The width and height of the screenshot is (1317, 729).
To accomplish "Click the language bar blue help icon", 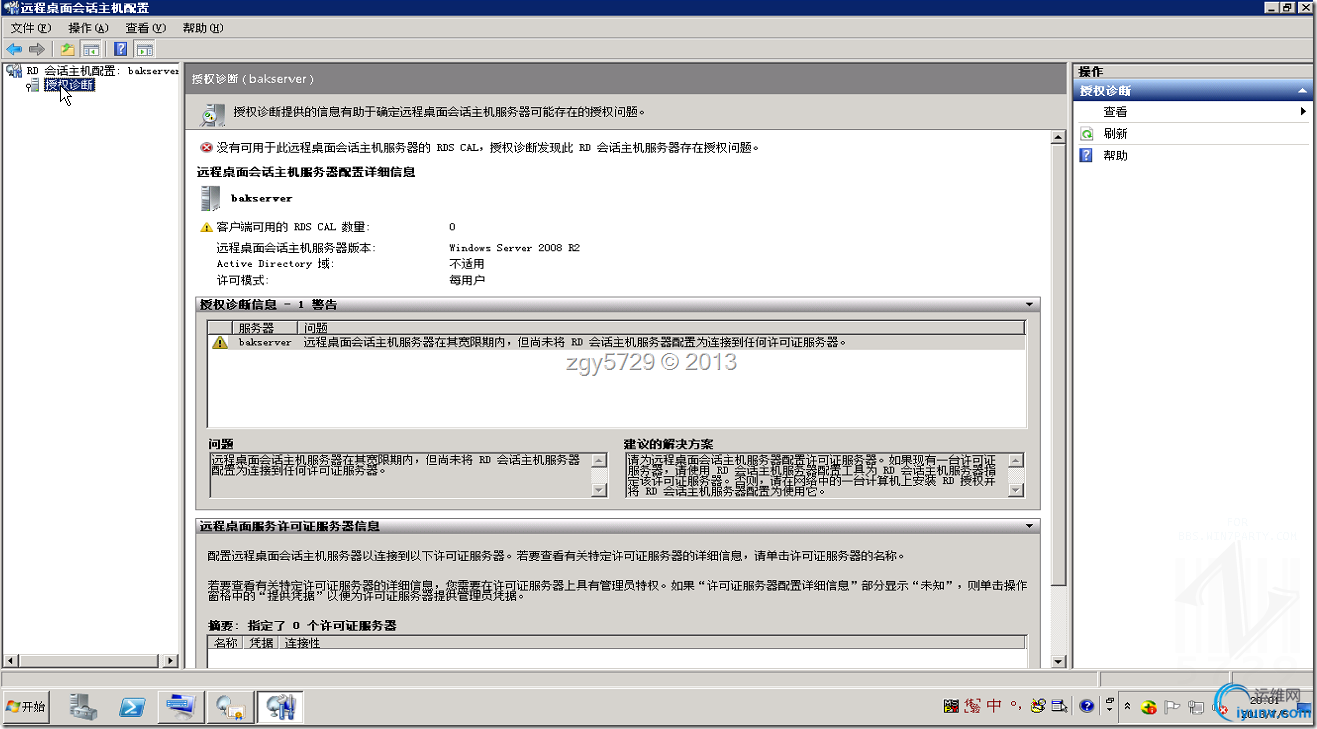I will [x=1087, y=706].
